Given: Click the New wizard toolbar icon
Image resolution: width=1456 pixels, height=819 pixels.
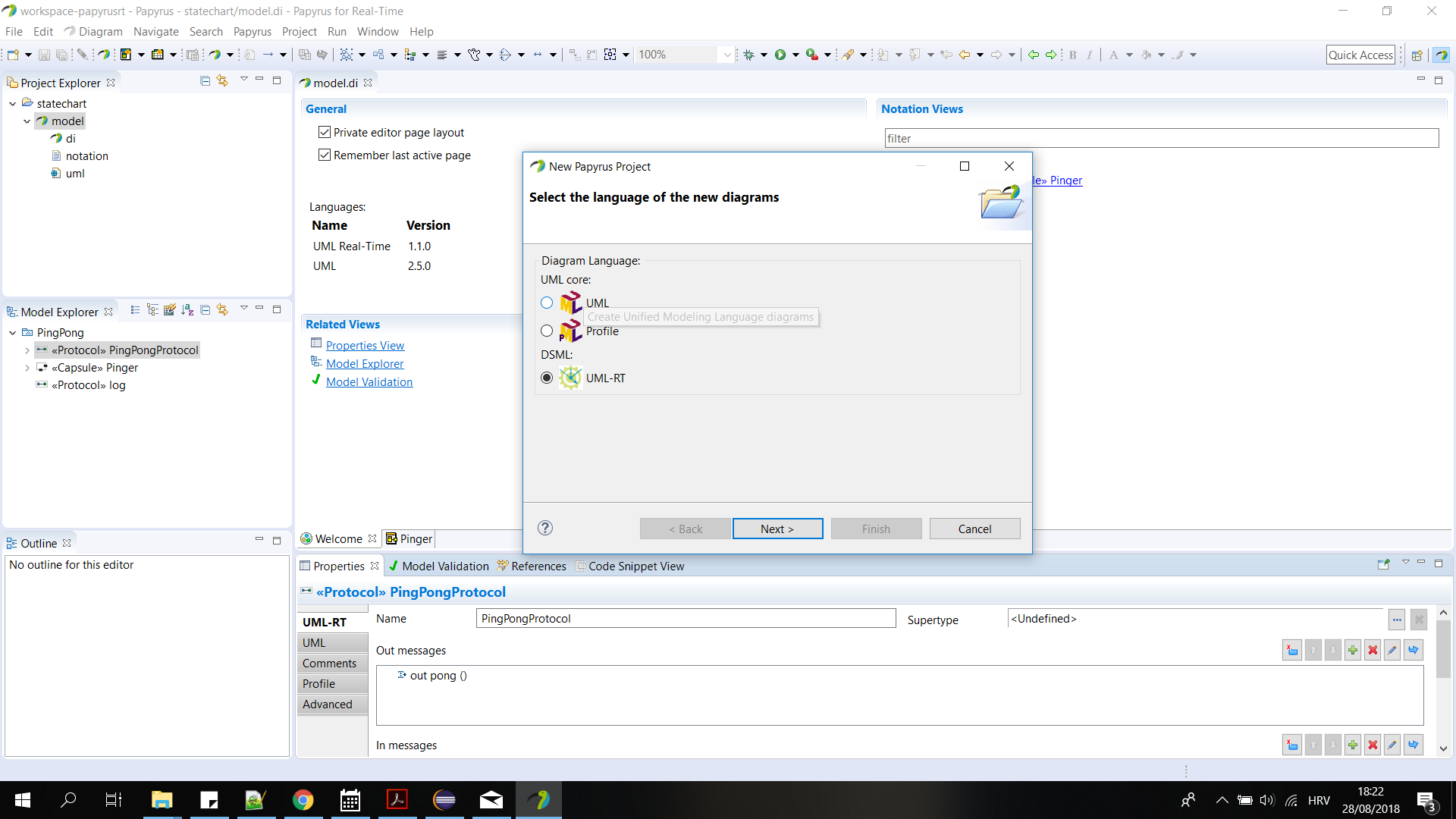Looking at the screenshot, I should pyautogui.click(x=13, y=55).
